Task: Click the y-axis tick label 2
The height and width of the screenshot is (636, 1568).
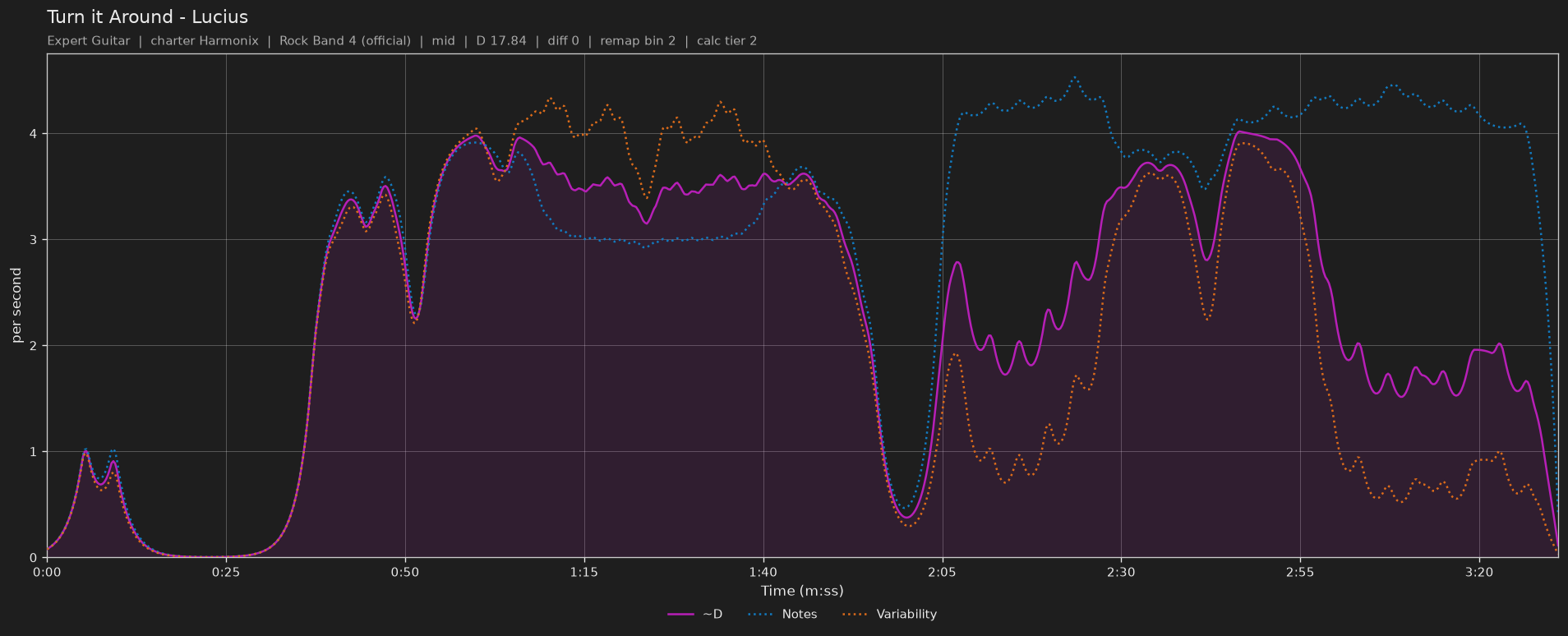Action: (35, 346)
